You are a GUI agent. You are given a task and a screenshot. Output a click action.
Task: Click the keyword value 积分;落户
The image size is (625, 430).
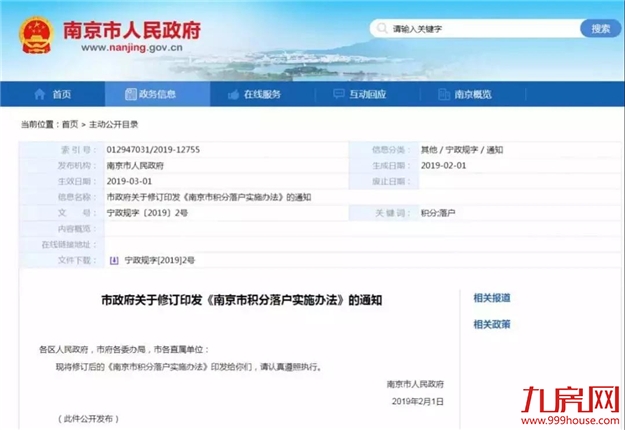click(x=438, y=213)
